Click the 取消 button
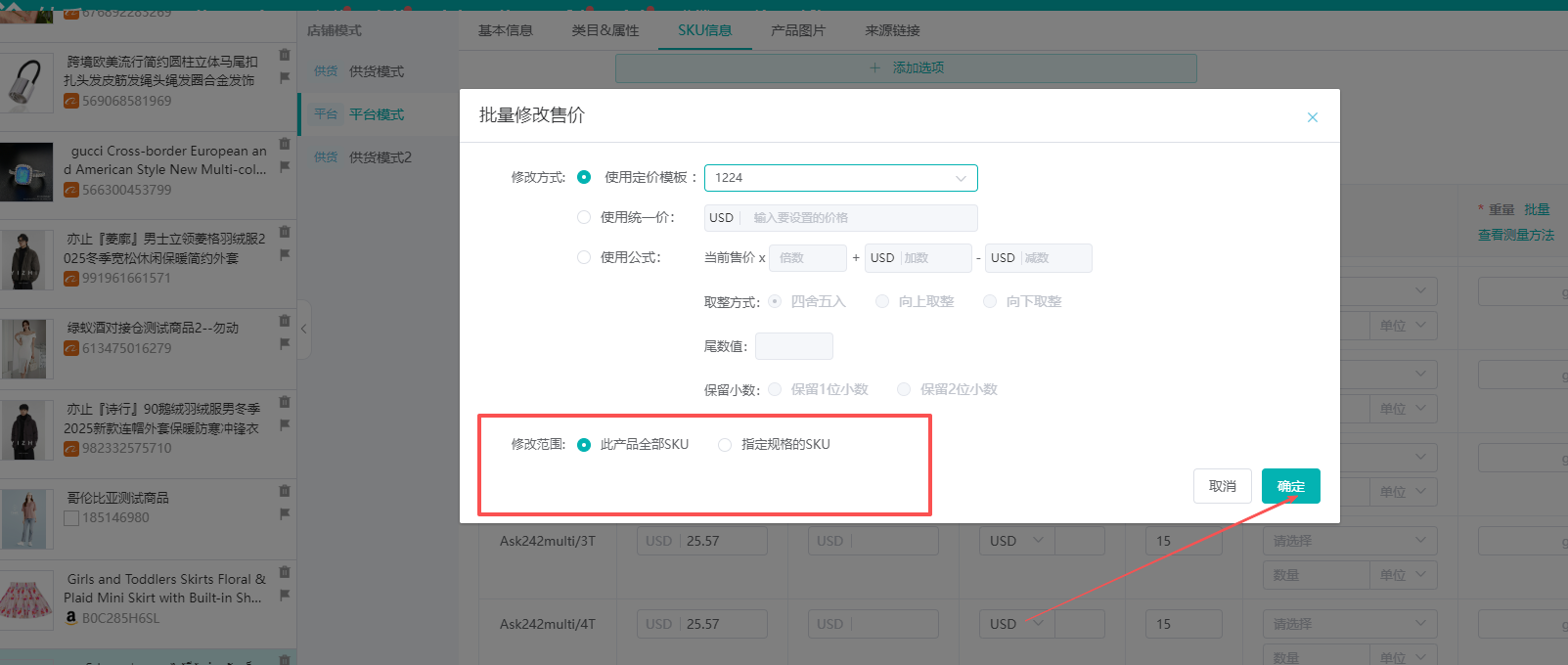The width and height of the screenshot is (1568, 665). [1222, 486]
